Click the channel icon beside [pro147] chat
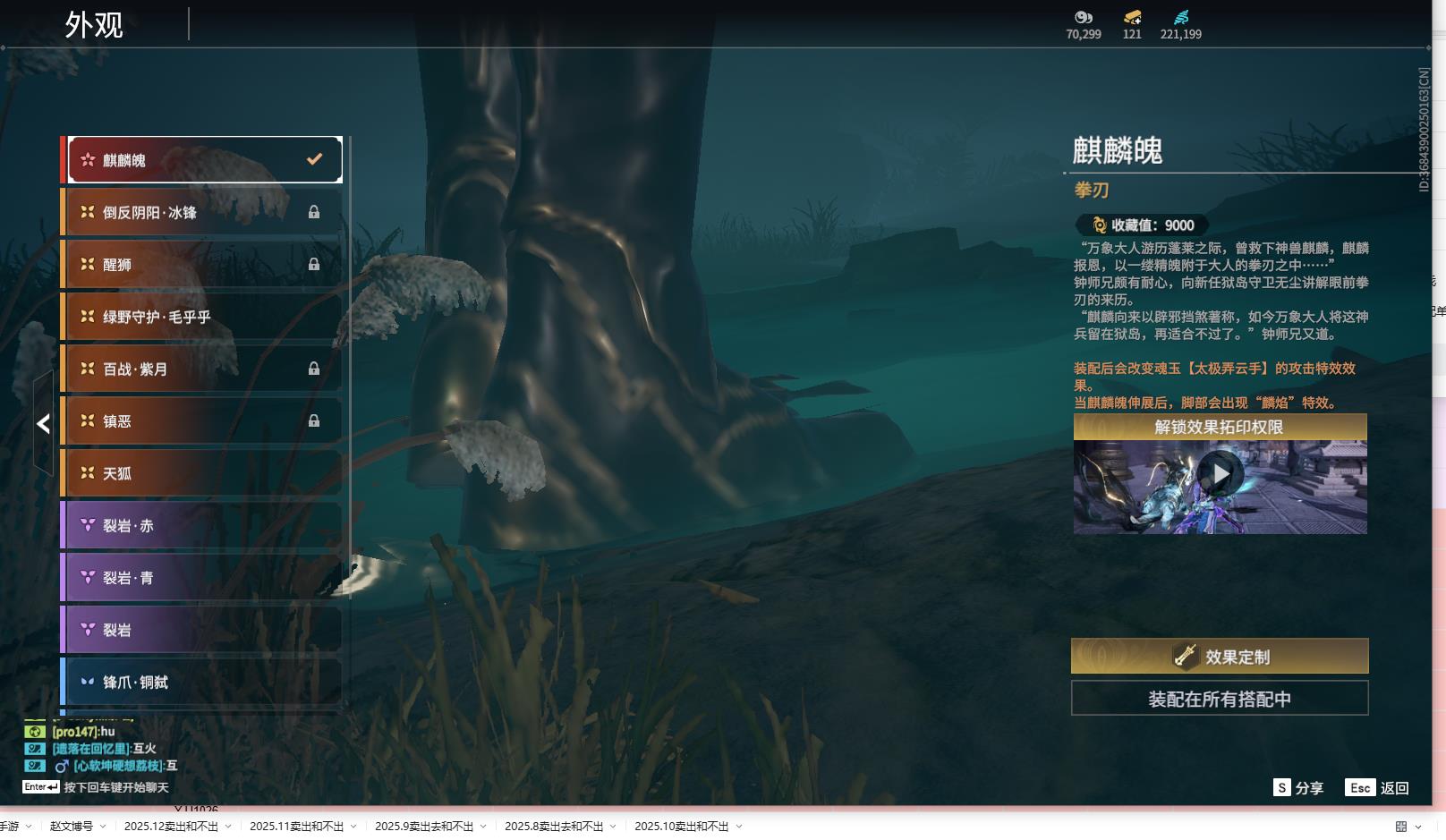The width and height of the screenshot is (1446, 840). (x=35, y=732)
